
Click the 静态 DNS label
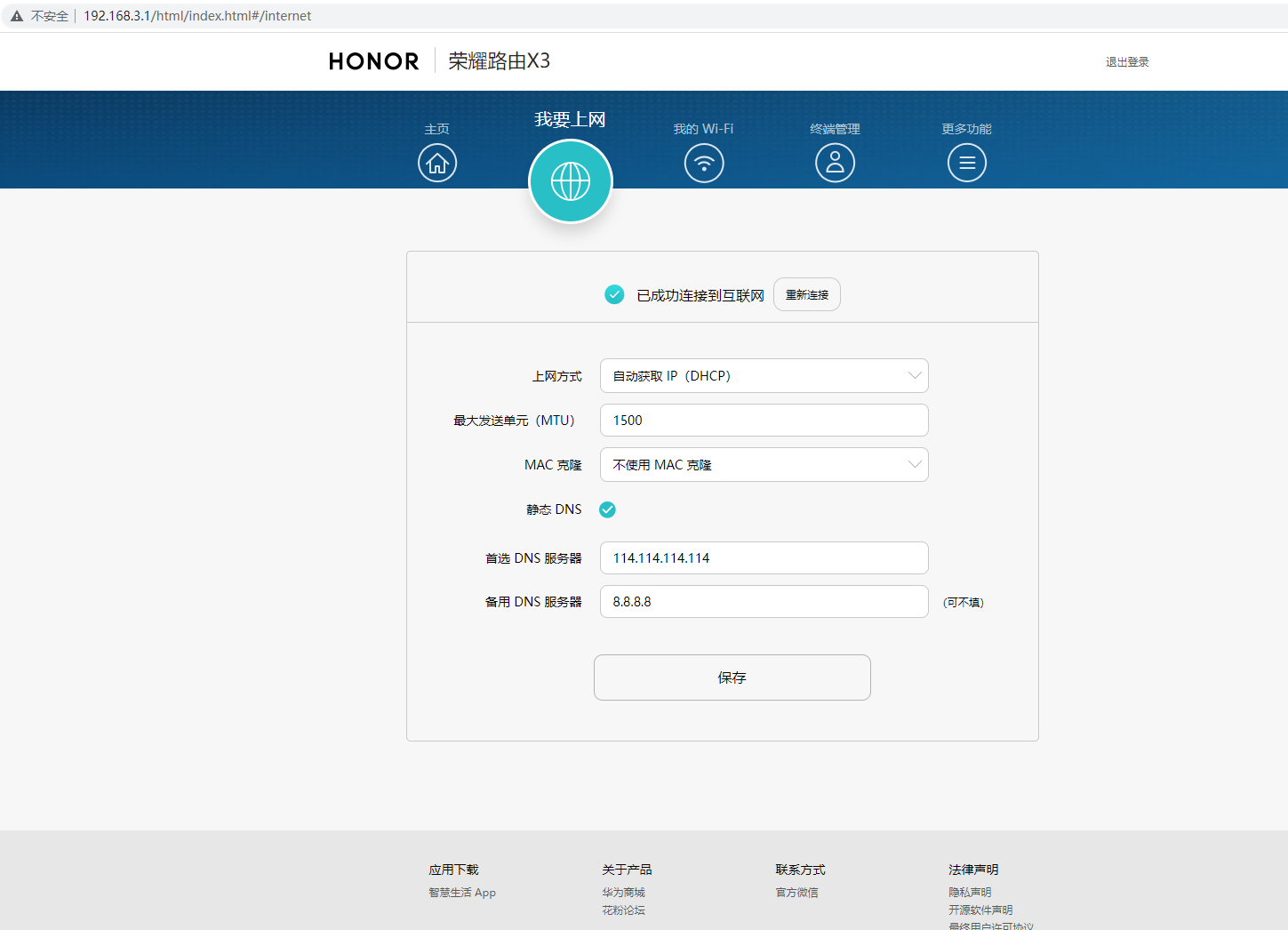pyautogui.click(x=554, y=509)
